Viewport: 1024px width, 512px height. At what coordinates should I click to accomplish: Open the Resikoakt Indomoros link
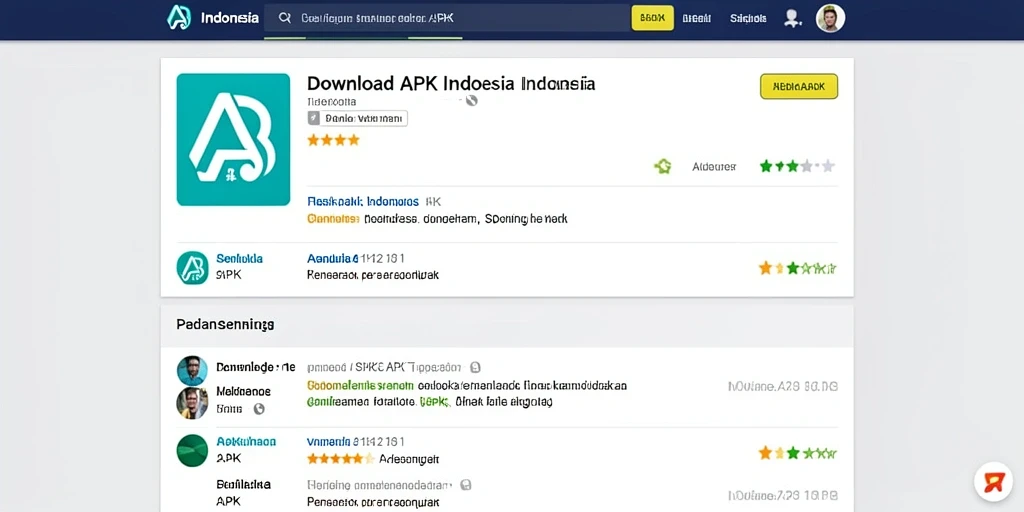pos(363,202)
